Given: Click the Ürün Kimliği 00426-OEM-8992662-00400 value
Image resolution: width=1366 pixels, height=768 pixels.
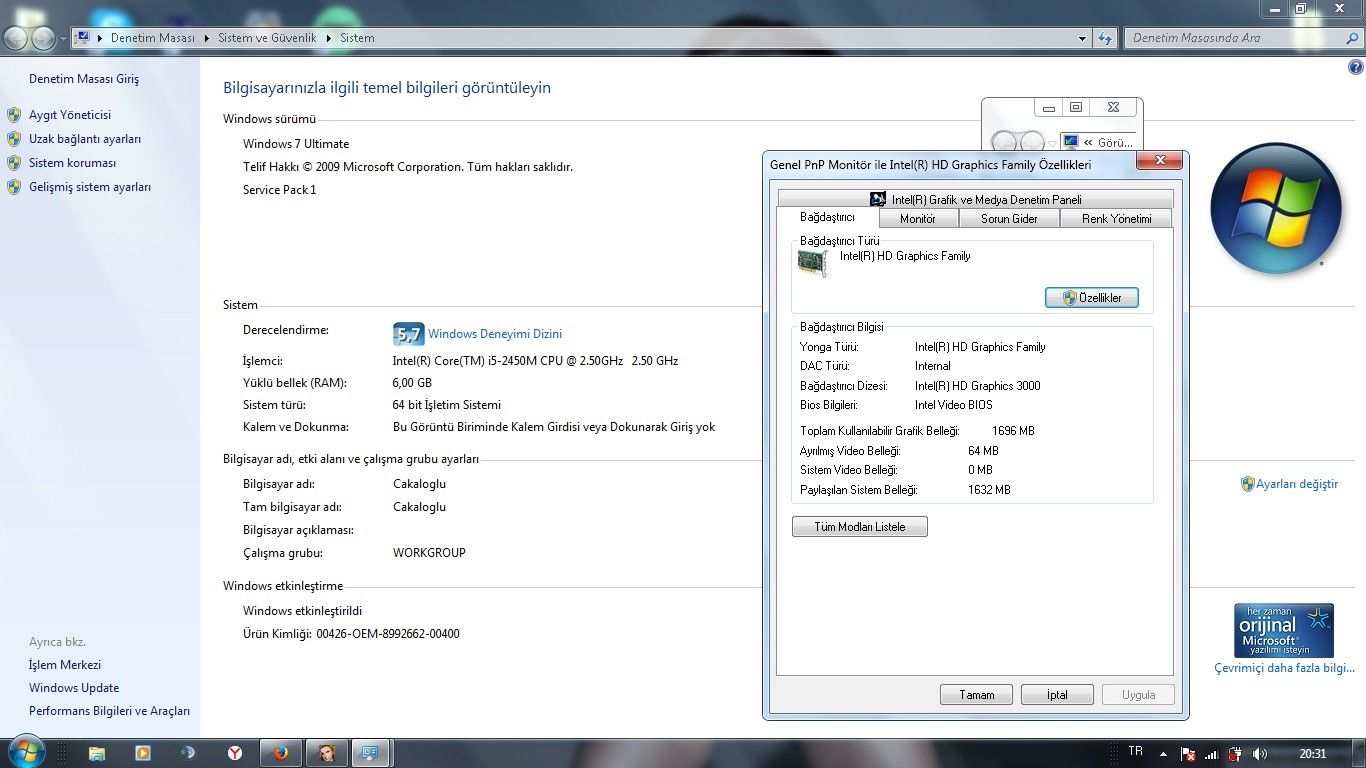Looking at the screenshot, I should 388,634.
